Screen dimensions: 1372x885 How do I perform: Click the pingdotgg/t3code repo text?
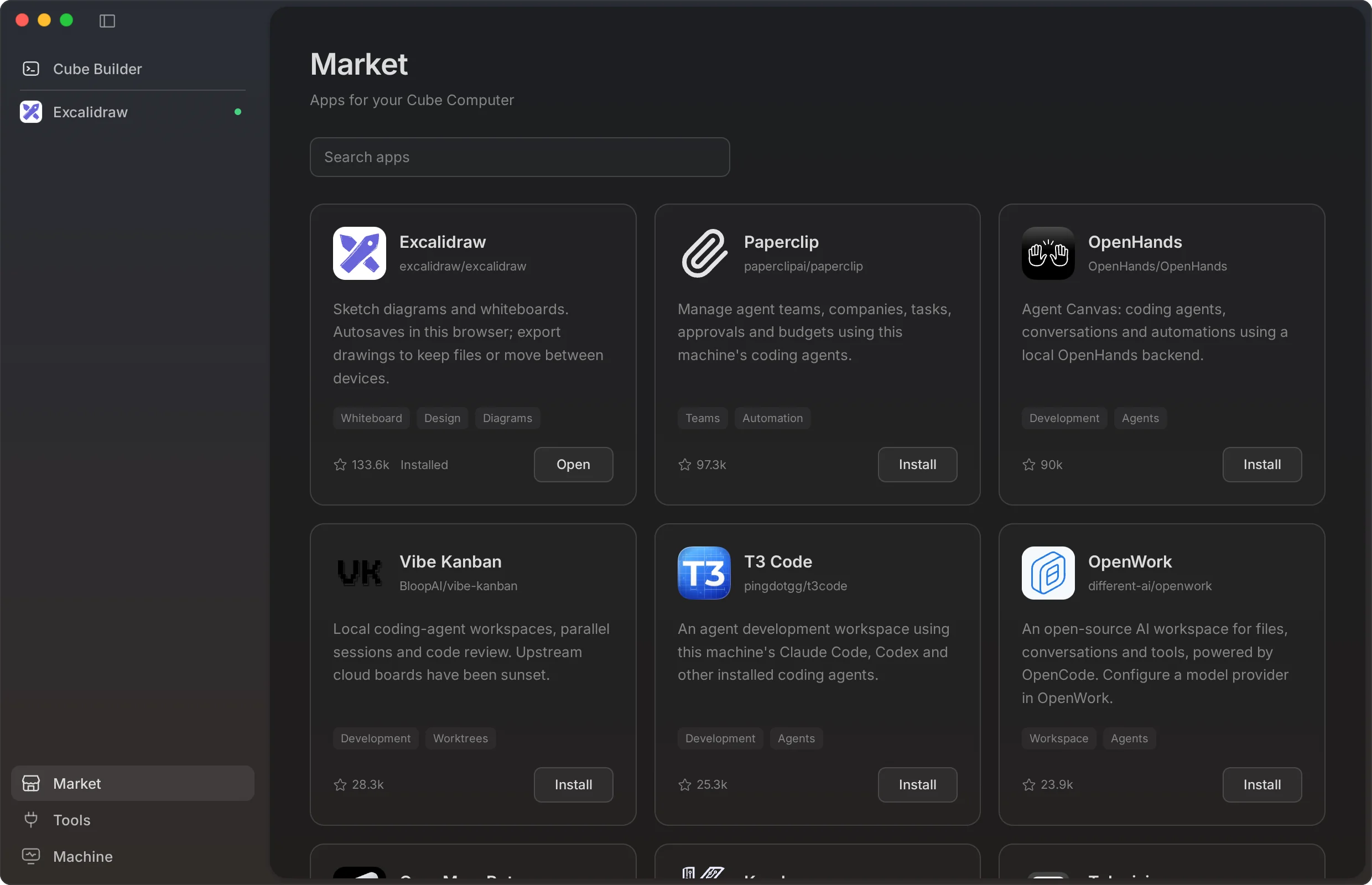point(796,586)
